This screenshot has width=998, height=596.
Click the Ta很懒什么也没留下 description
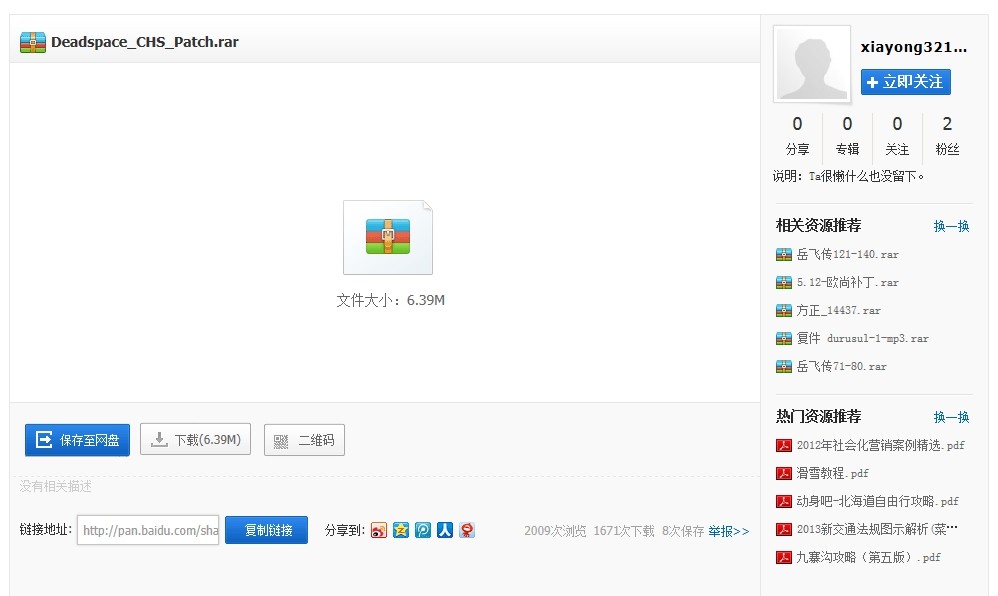pos(866,176)
